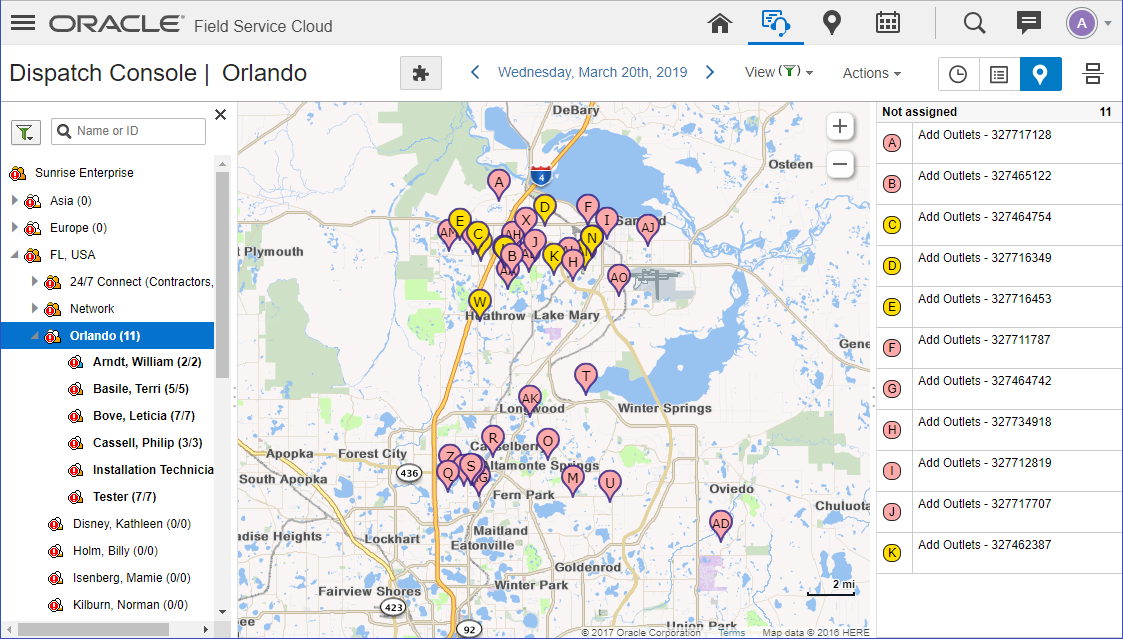Open Add Outlets - 327711787 activity
This screenshot has height=639, width=1123.
(985, 340)
